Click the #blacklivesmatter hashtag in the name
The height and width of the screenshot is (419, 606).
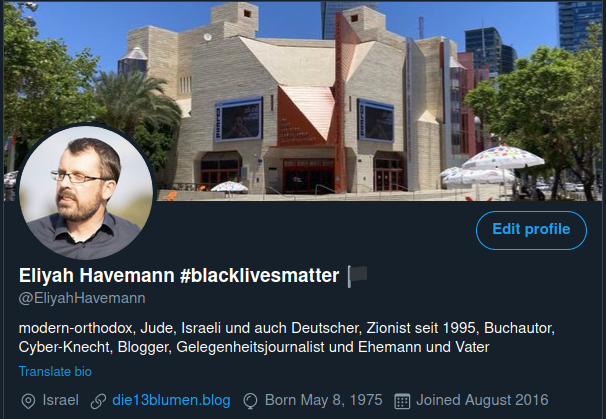259,275
